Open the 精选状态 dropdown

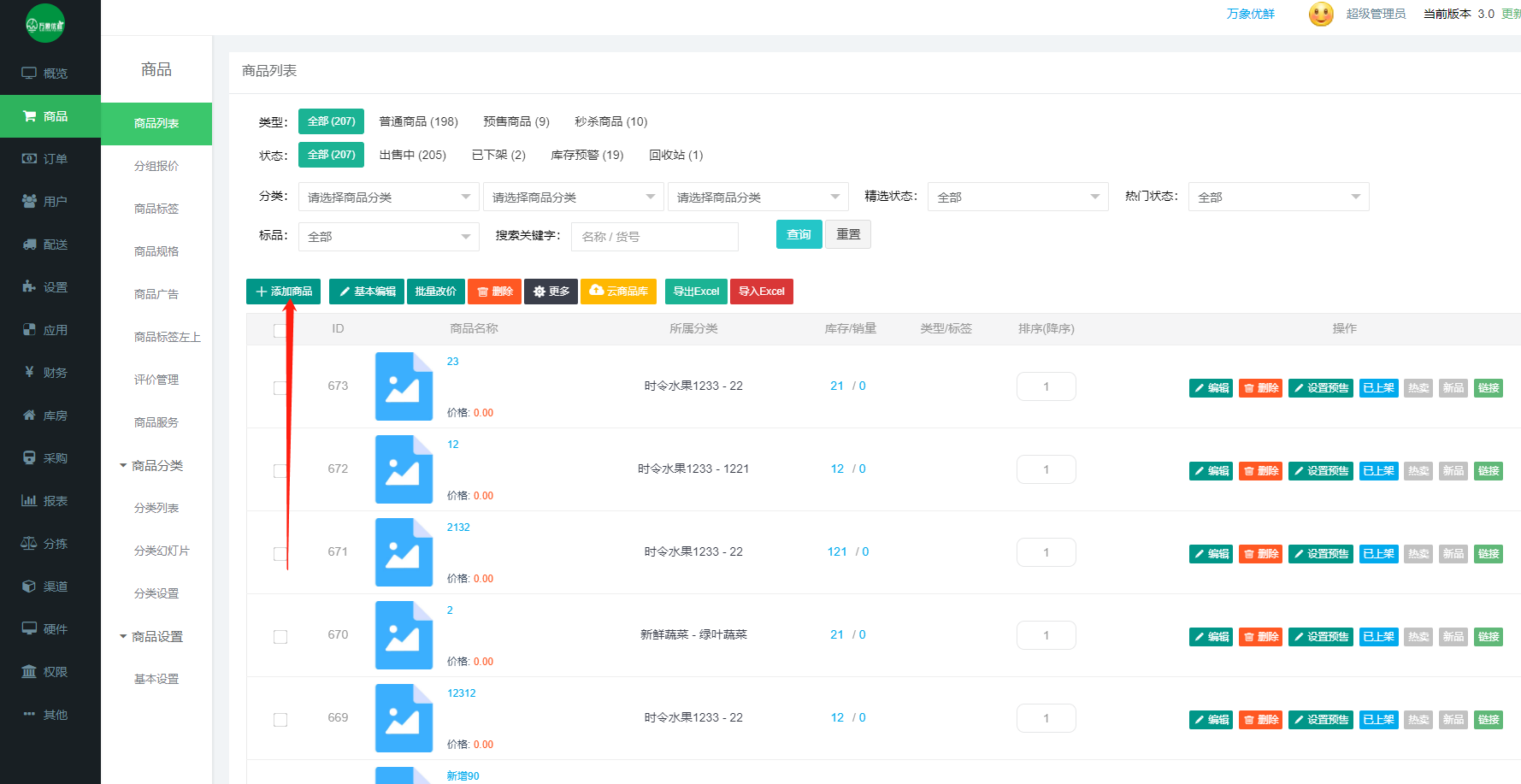[1017, 197]
